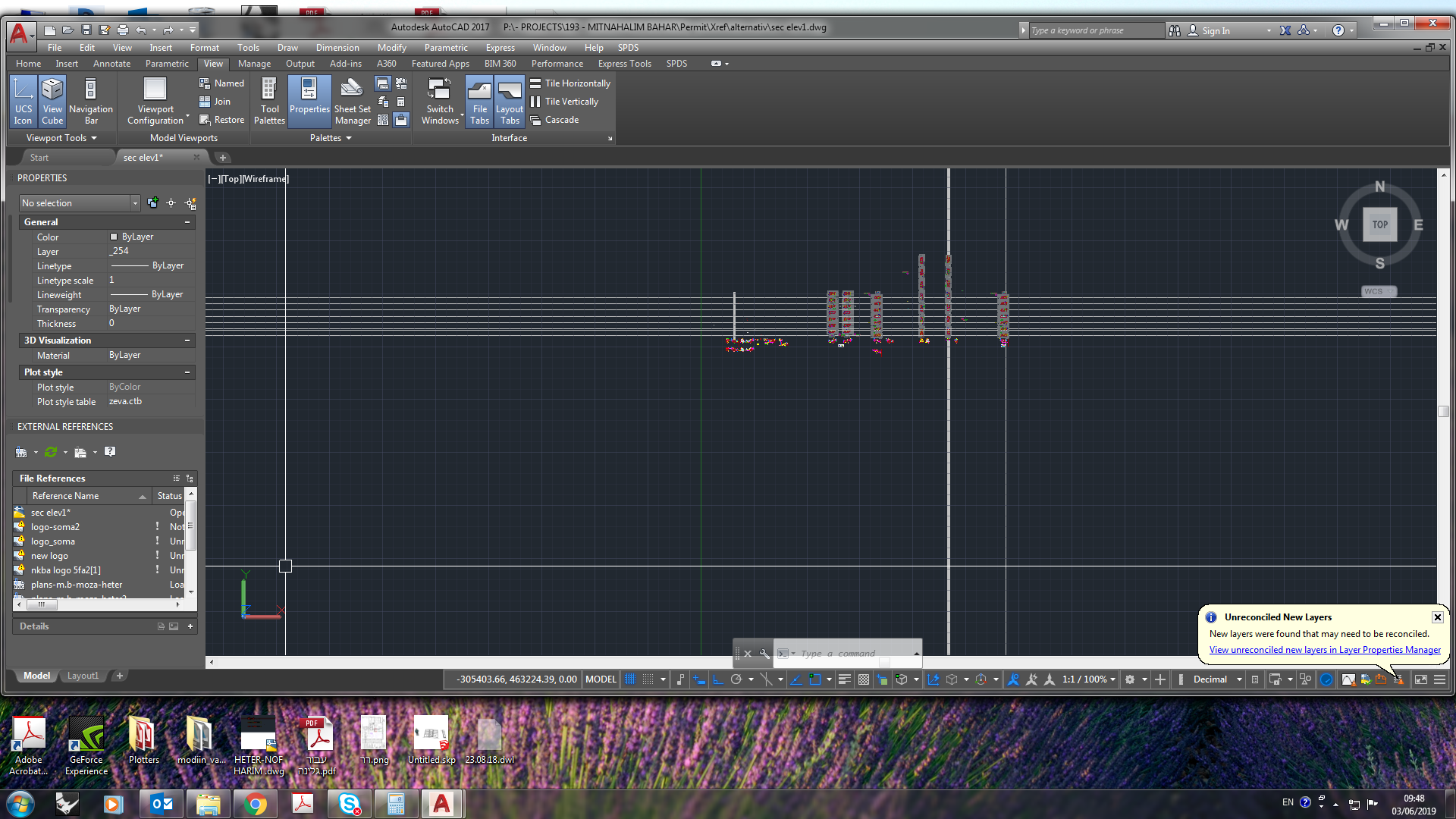This screenshot has width=1456, height=819.
Task: Toggle grid display in status bar
Action: (629, 679)
